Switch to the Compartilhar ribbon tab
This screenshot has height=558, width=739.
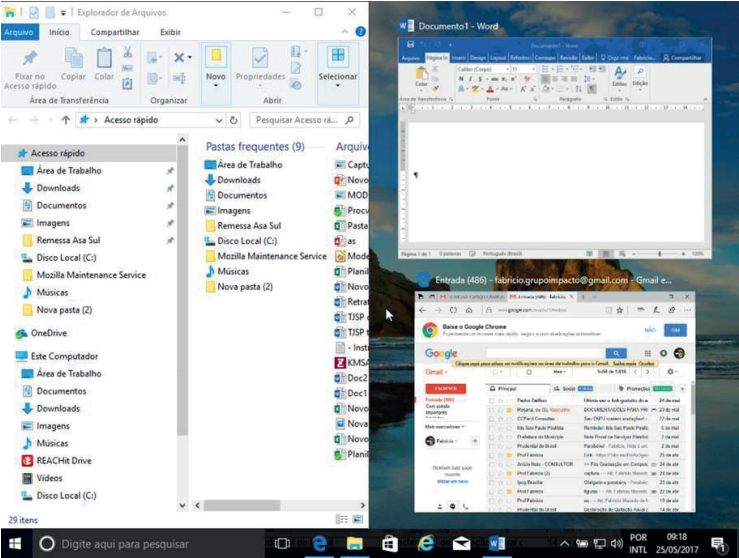click(x=115, y=32)
